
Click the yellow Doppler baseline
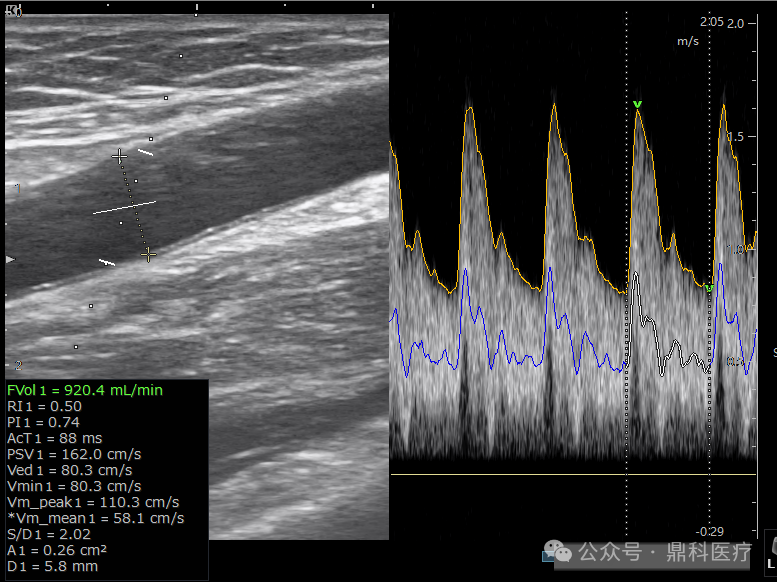[x=573, y=474]
